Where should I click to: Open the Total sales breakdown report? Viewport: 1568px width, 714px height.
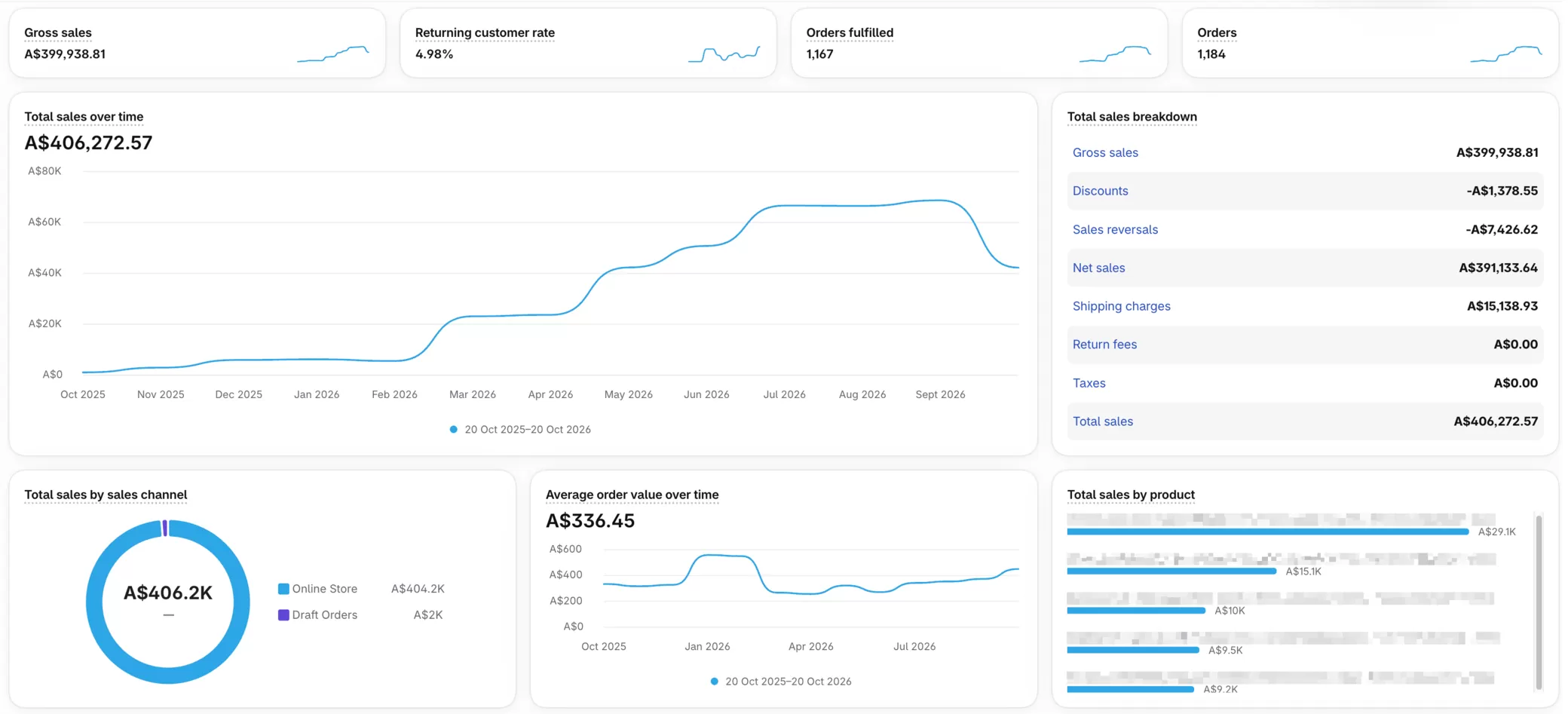tap(1132, 117)
